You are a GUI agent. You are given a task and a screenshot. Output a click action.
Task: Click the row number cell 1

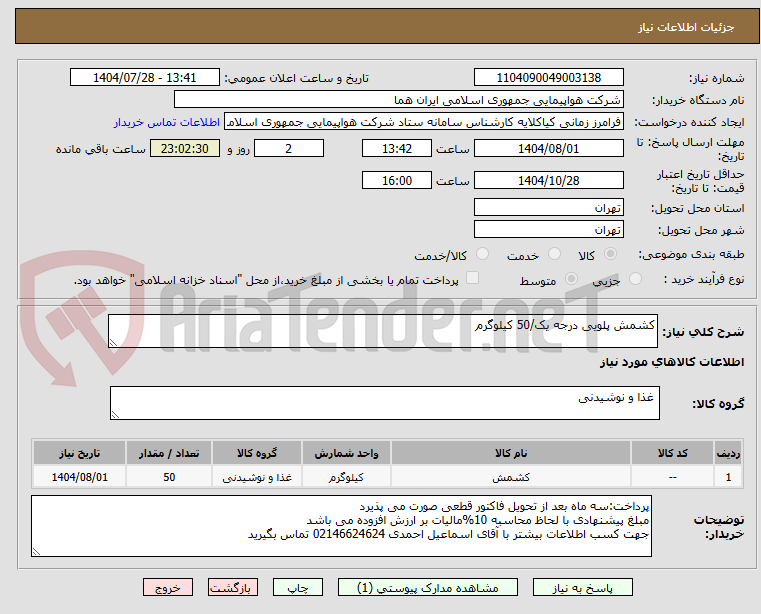tap(728, 477)
